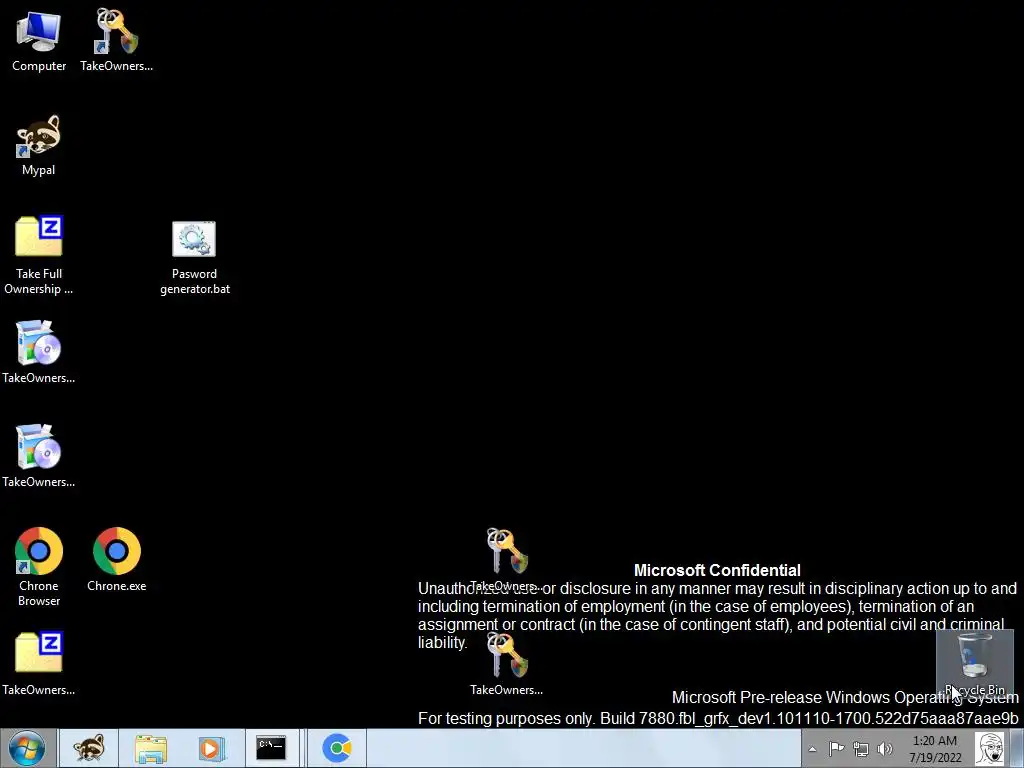The height and width of the screenshot is (768, 1024).
Task: Open the Action Center flag icon
Action: (x=837, y=749)
